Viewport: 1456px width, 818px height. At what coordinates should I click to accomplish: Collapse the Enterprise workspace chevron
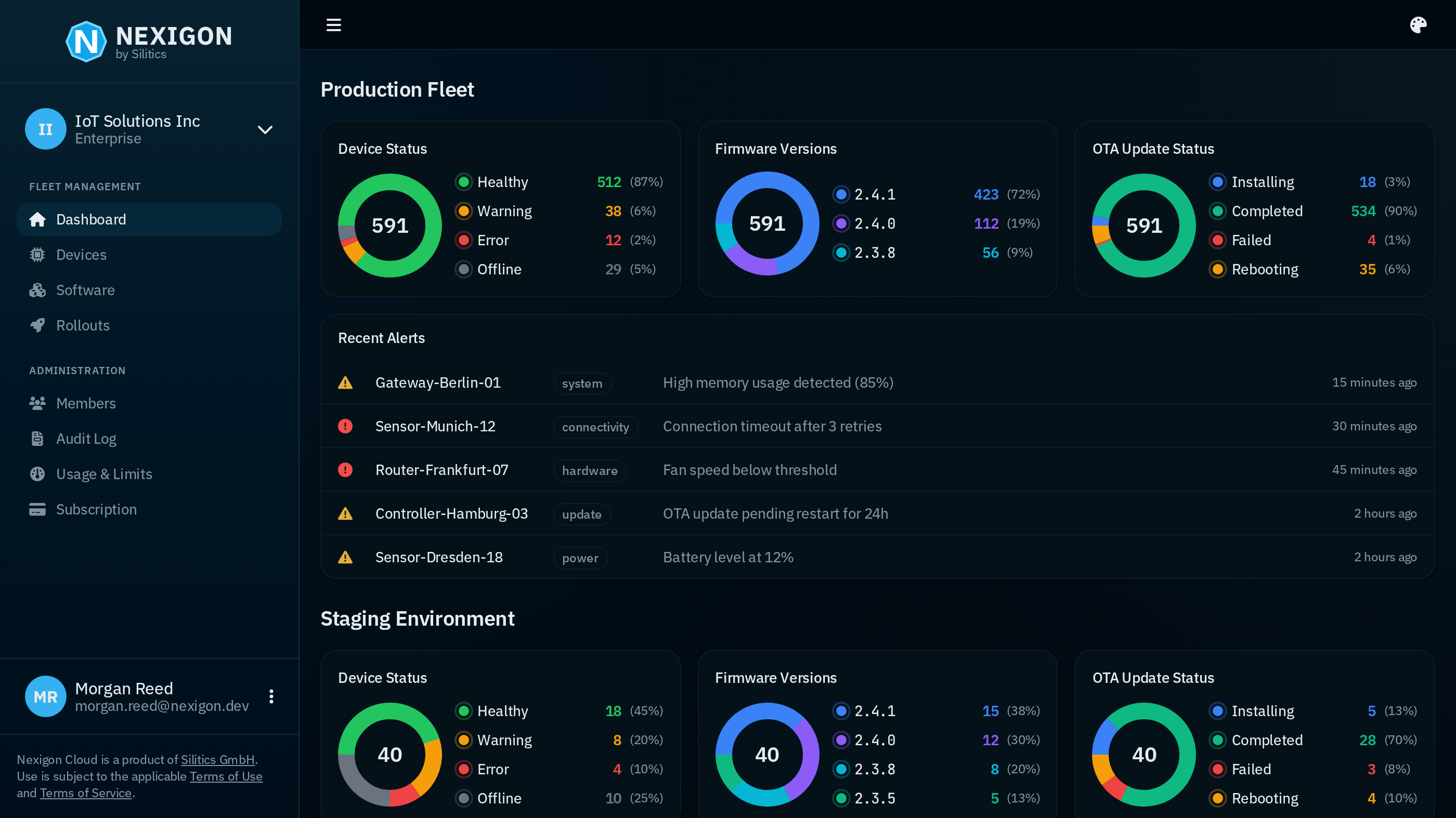(x=265, y=129)
